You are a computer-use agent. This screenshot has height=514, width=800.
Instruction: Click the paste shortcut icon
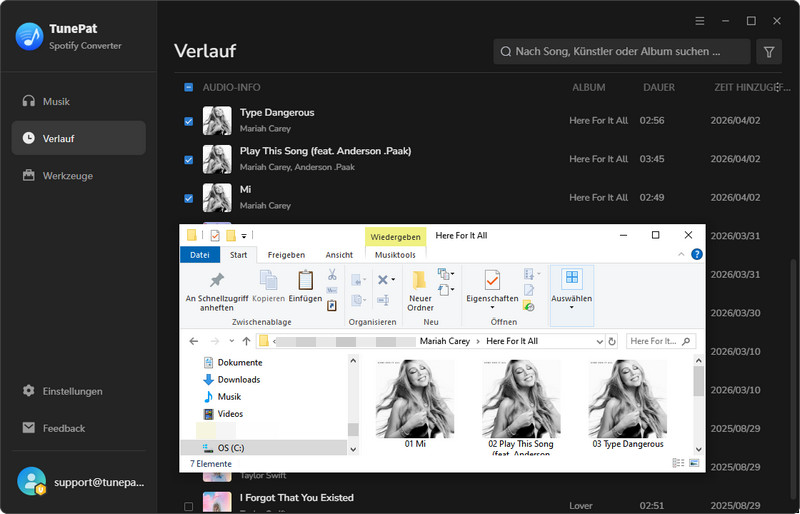pyautogui.click(x=332, y=305)
